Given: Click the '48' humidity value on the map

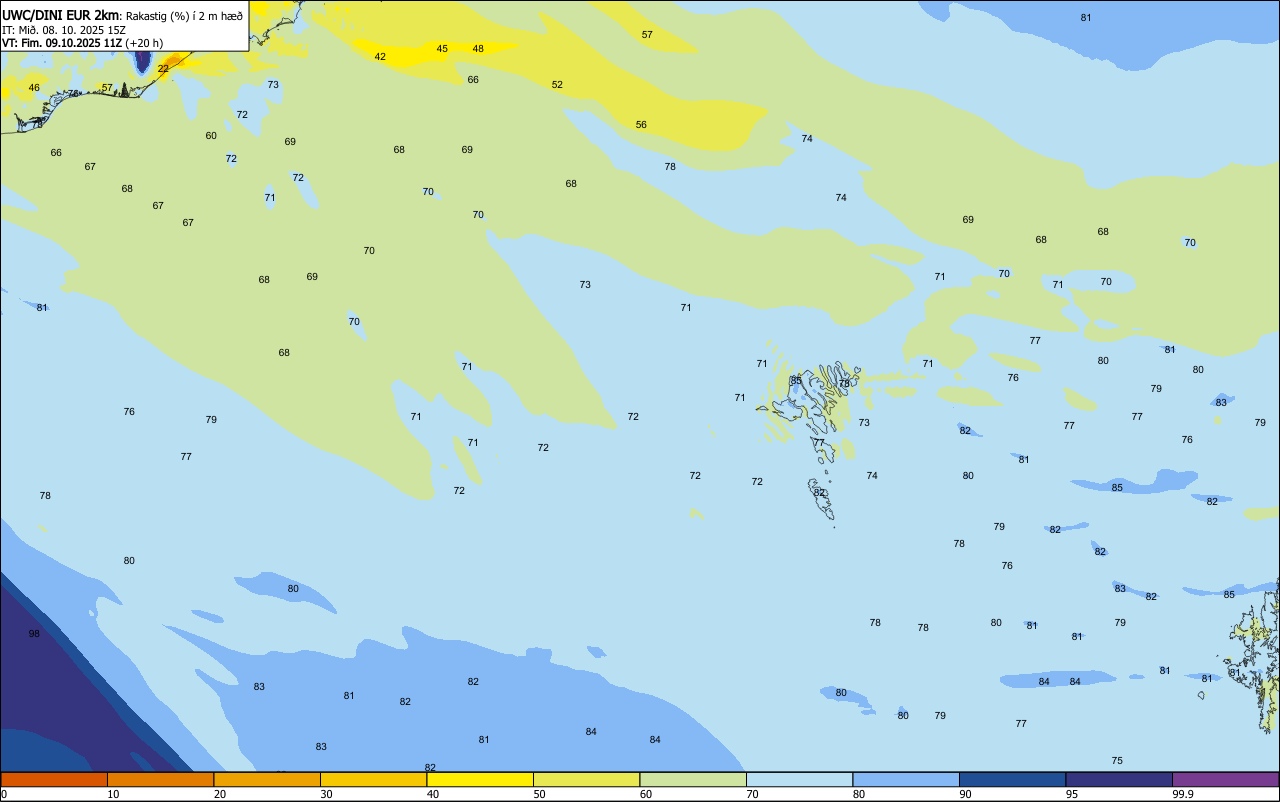Looking at the screenshot, I should (x=478, y=49).
